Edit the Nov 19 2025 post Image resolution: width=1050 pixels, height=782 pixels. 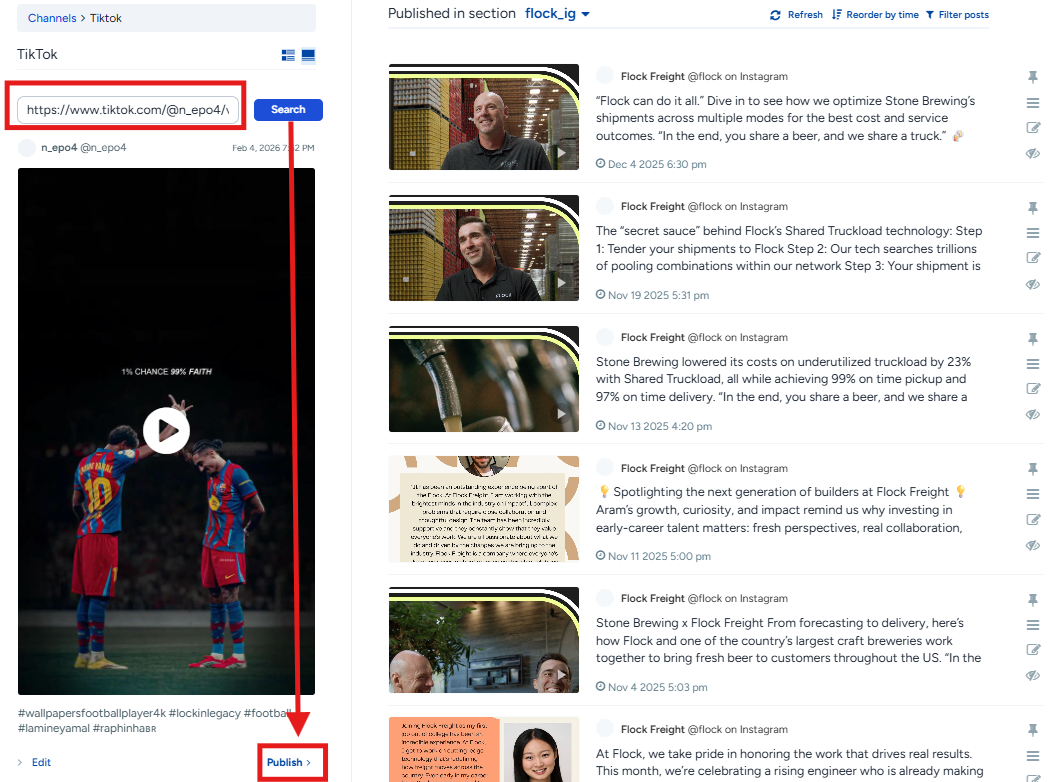(1033, 257)
